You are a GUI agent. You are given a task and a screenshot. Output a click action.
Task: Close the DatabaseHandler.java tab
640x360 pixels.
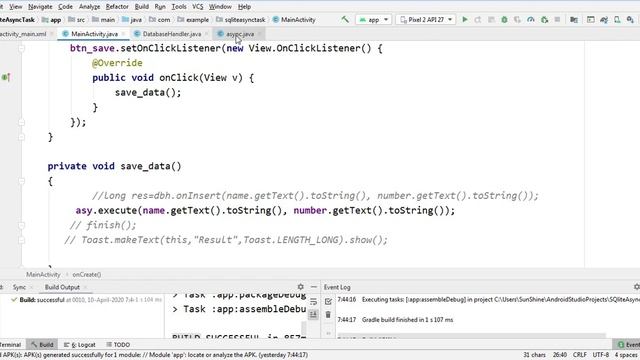[x=206, y=34]
